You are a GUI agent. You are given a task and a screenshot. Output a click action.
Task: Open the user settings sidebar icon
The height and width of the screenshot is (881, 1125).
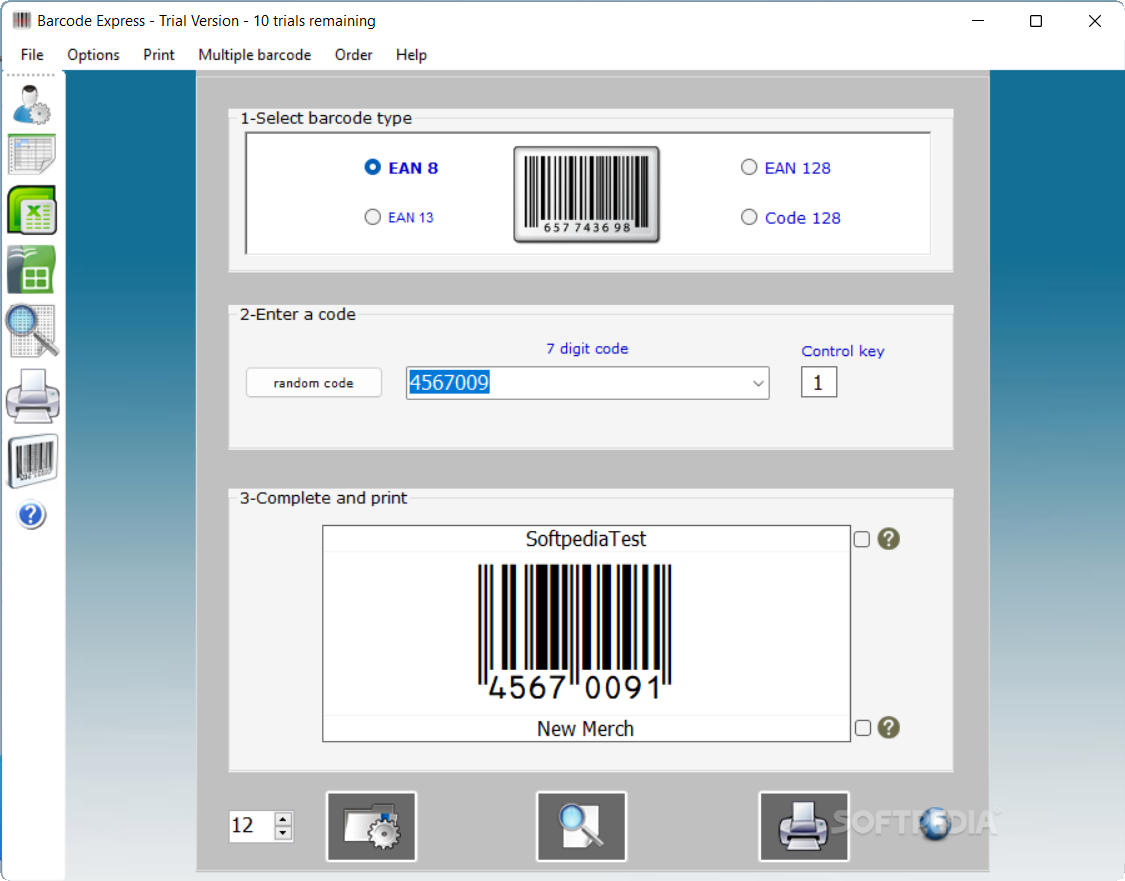[32, 105]
